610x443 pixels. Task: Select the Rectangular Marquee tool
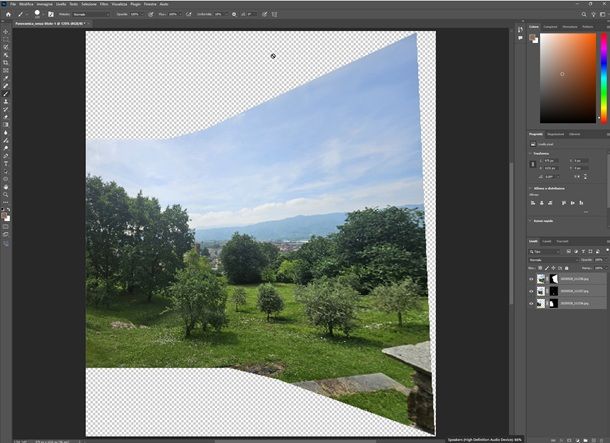(x=5, y=39)
